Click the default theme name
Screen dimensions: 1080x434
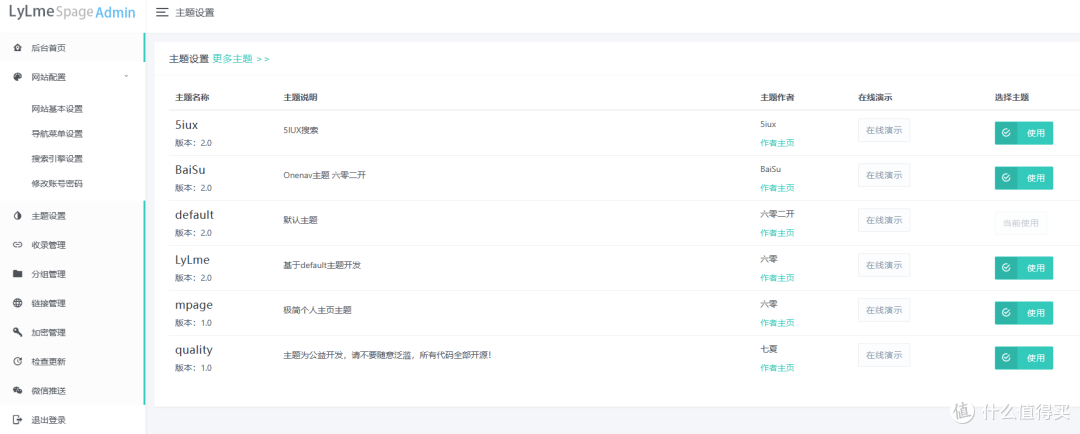[x=195, y=215]
